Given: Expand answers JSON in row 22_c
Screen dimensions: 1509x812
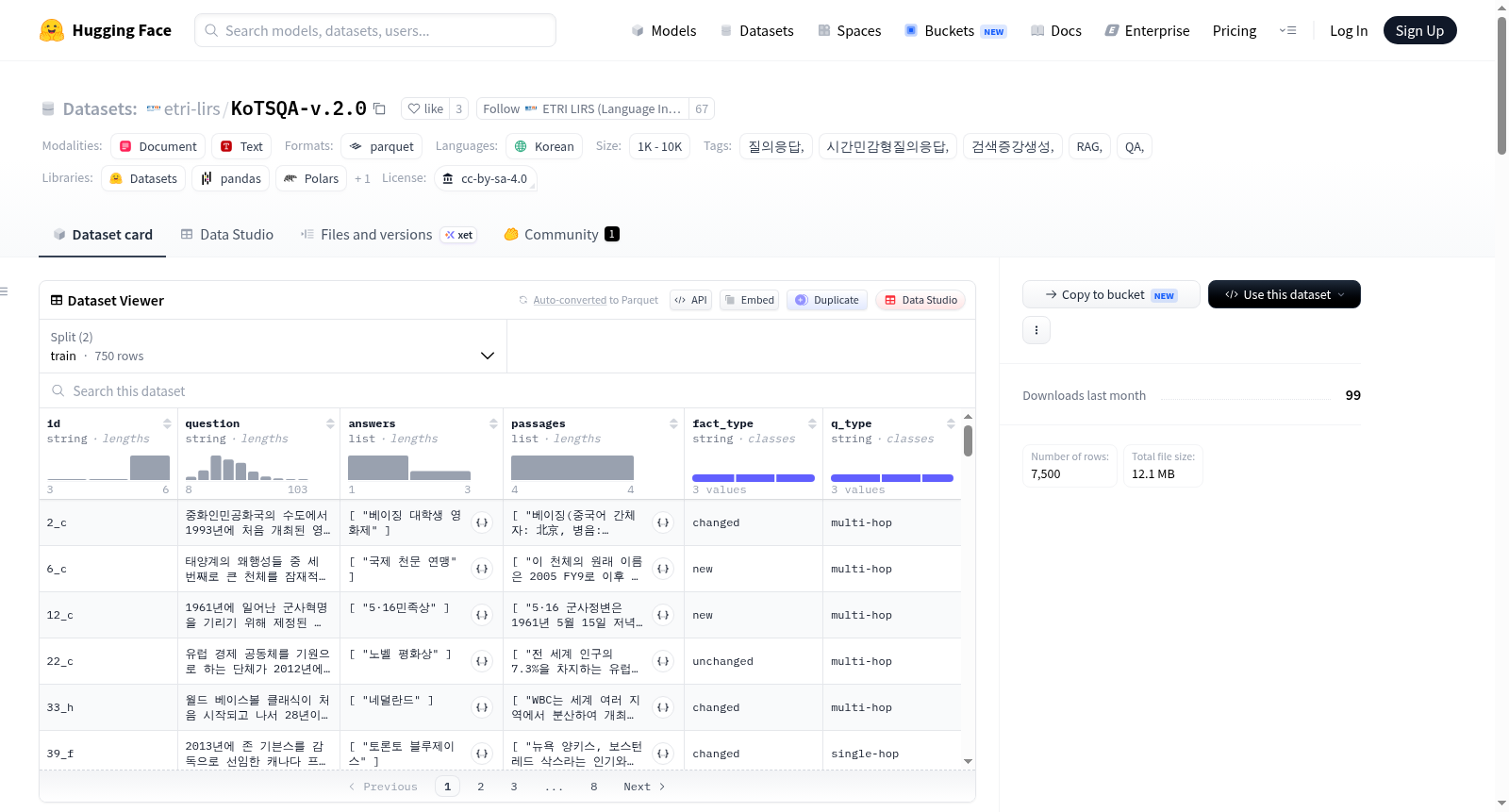Looking at the screenshot, I should [x=482, y=661].
